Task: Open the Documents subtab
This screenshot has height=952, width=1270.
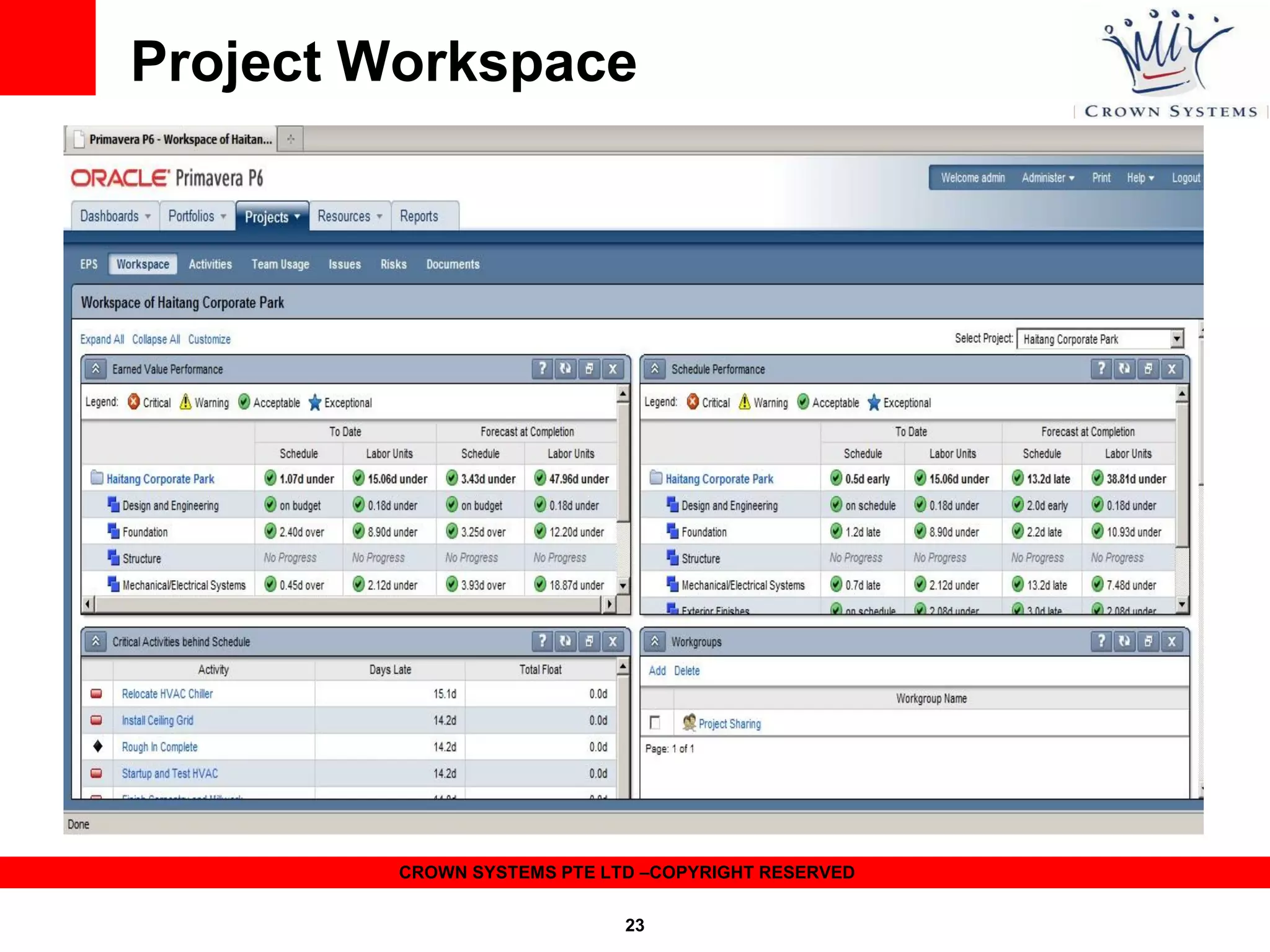Action: 453,264
